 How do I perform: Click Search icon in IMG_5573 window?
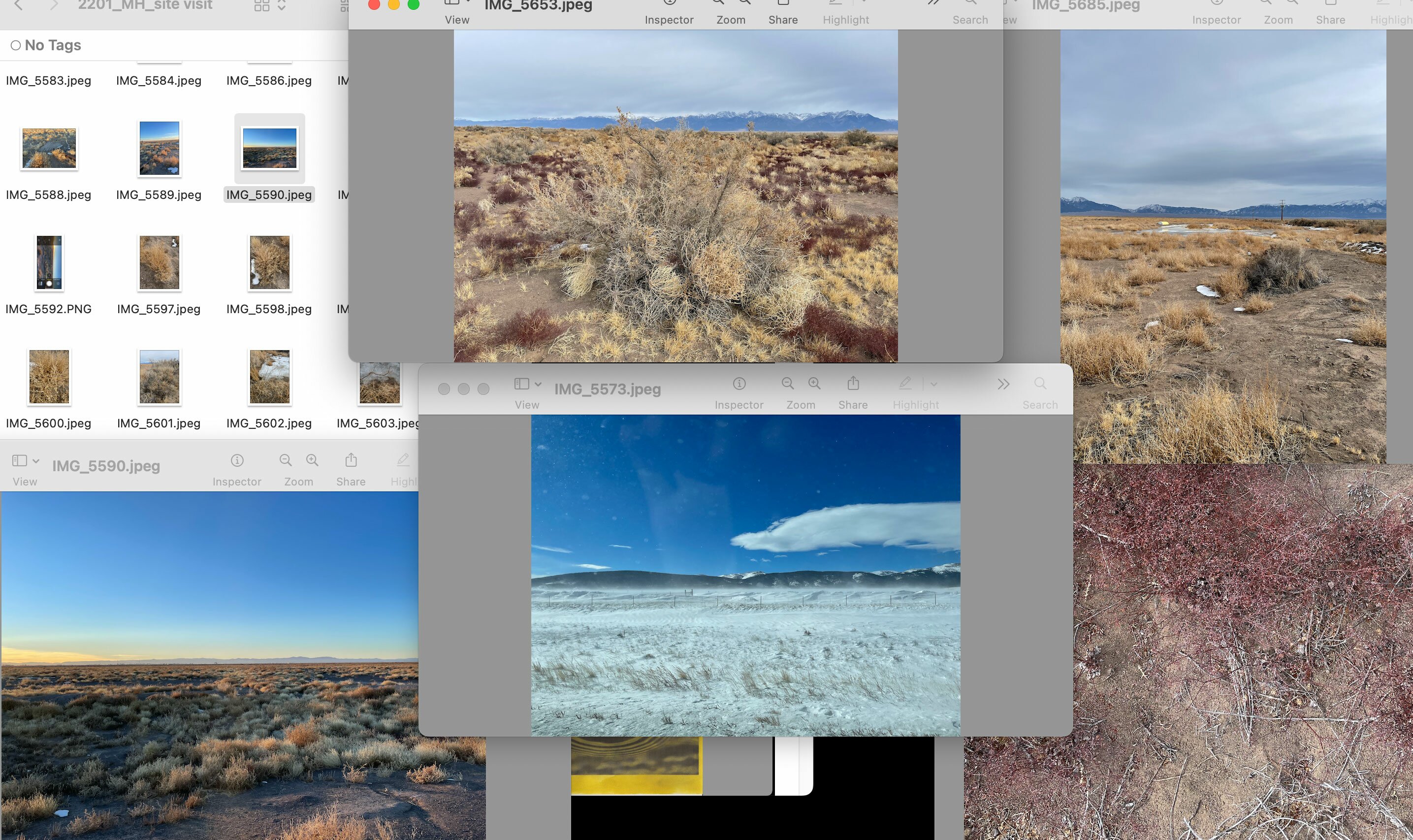pos(1039,384)
